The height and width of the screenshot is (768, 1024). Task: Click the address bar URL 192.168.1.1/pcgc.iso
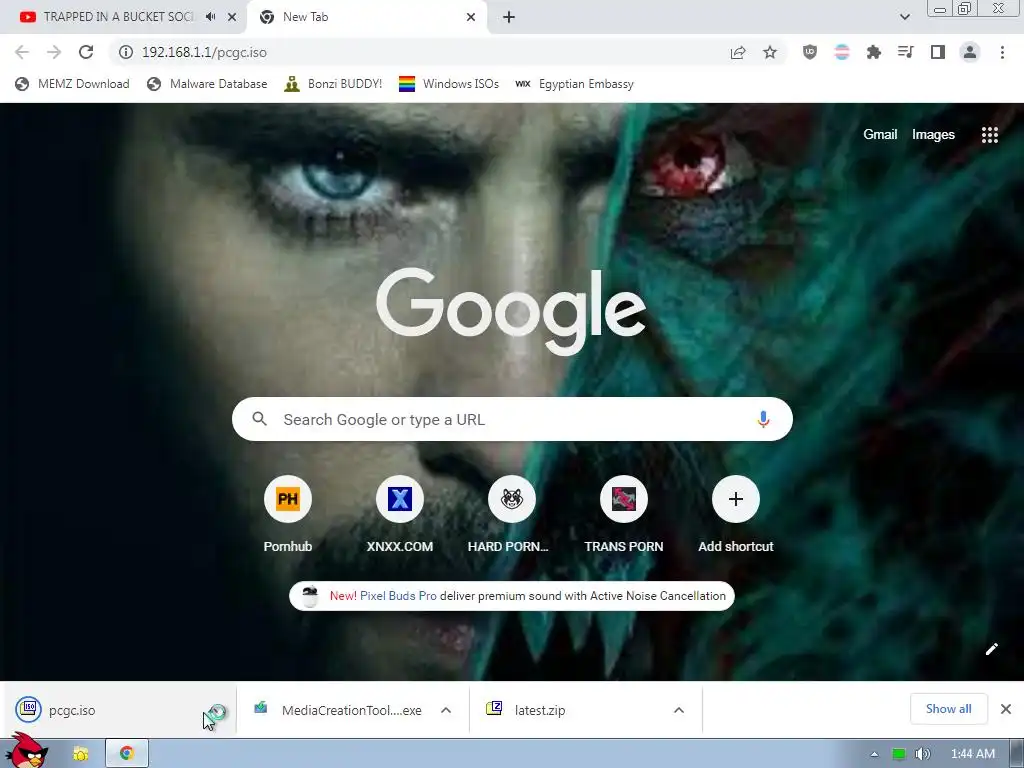click(x=204, y=52)
